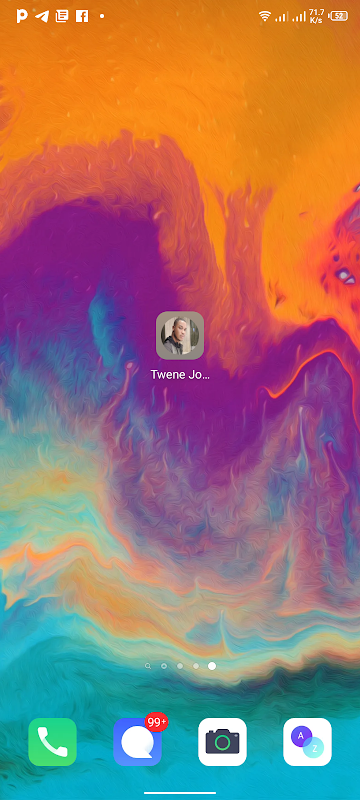Tap the search magnifier page indicator
Image resolution: width=360 pixels, height=800 pixels.
(x=148, y=666)
